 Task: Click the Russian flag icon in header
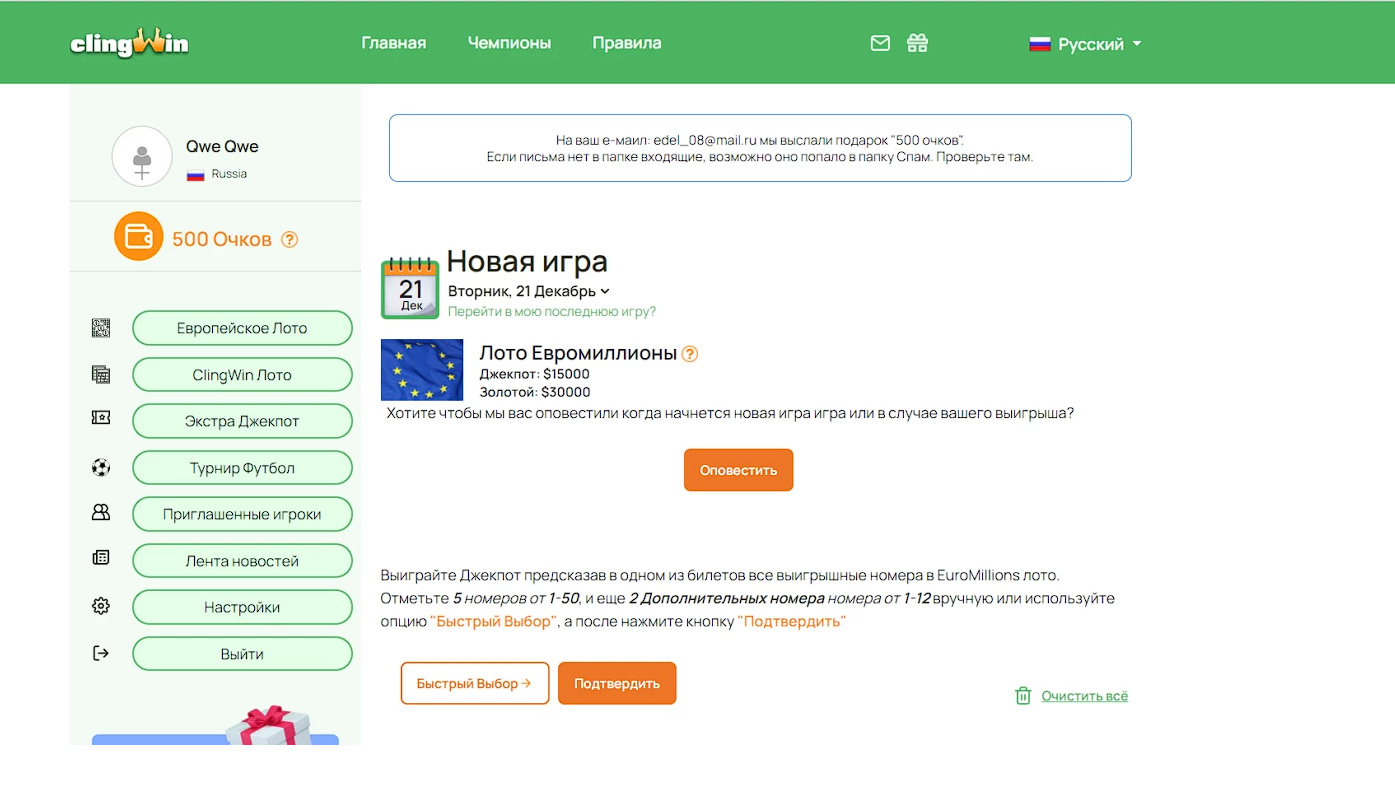(1040, 44)
